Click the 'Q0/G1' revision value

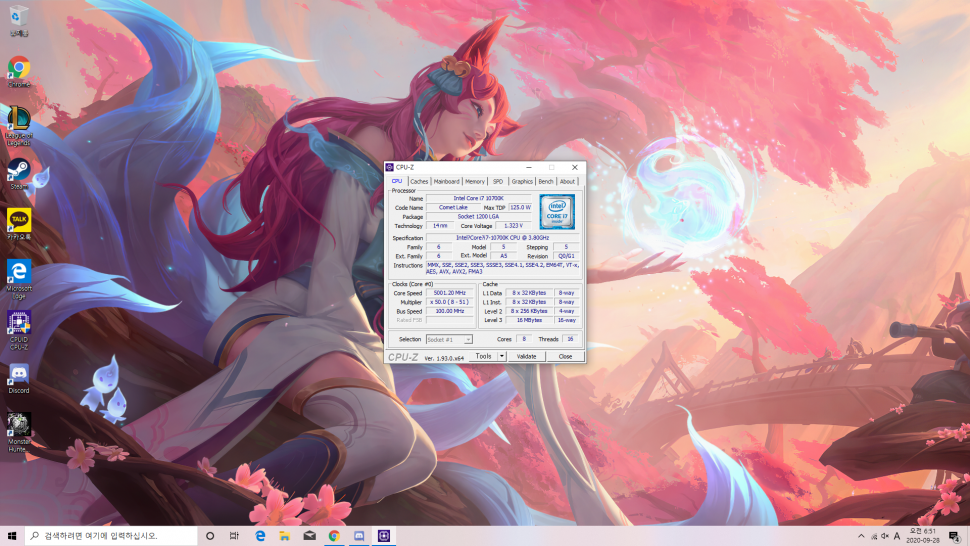pyautogui.click(x=566, y=255)
